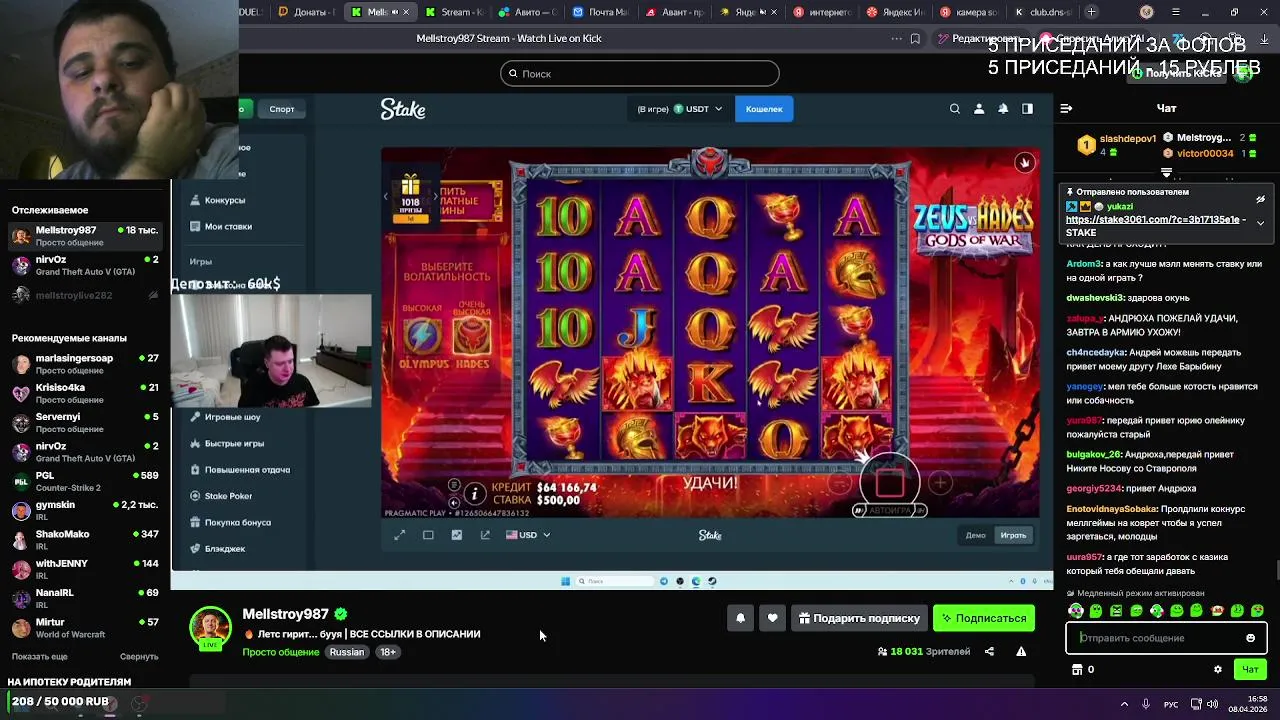Expand the pinned message chevron in chat

coord(1260,223)
